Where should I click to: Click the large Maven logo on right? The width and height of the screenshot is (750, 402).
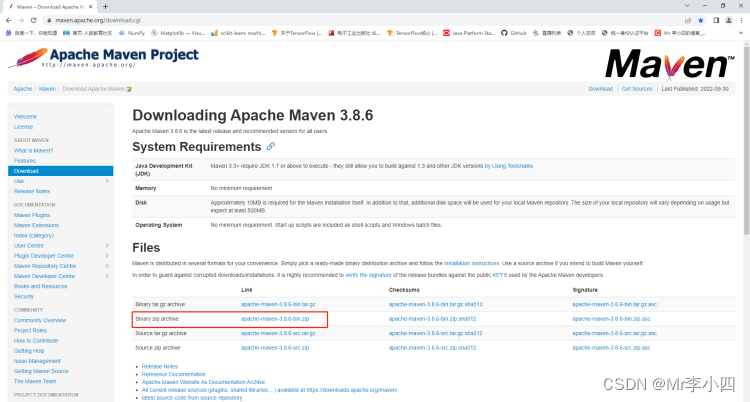(670, 64)
